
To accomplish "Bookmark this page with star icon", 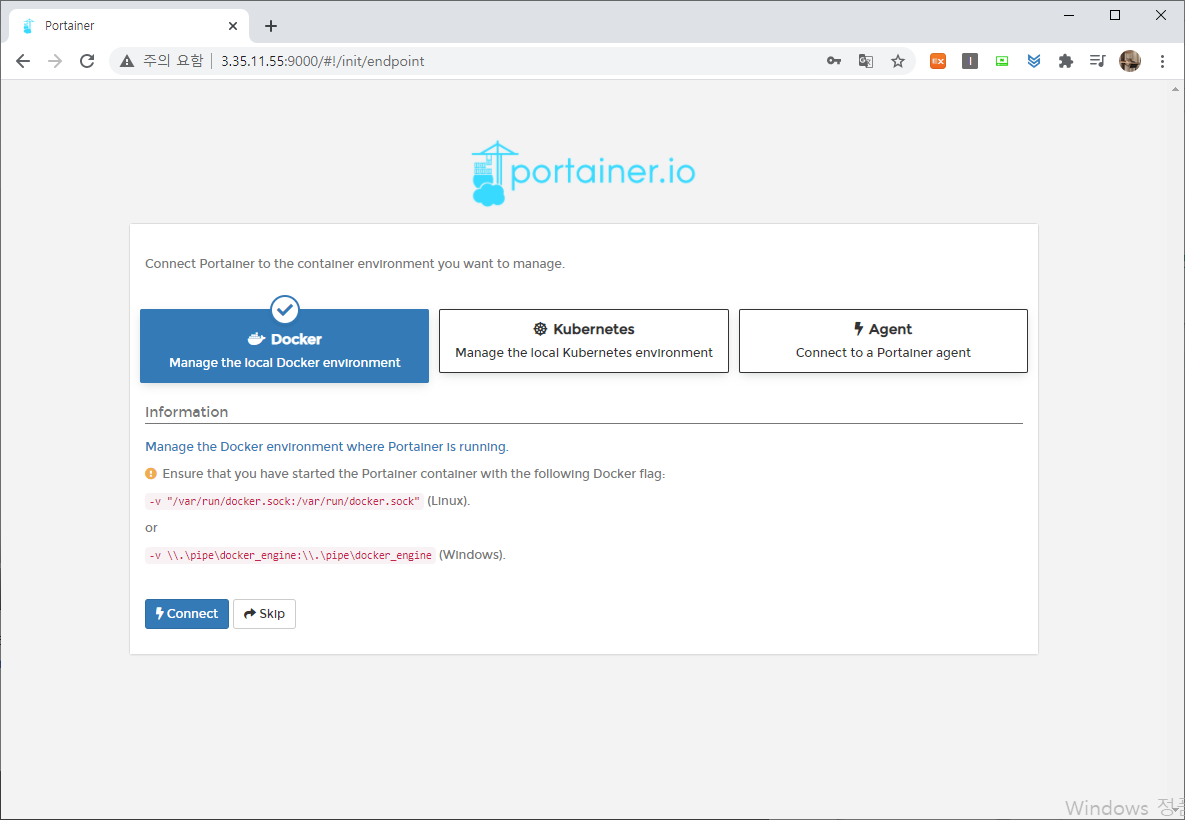I will pyautogui.click(x=898, y=61).
